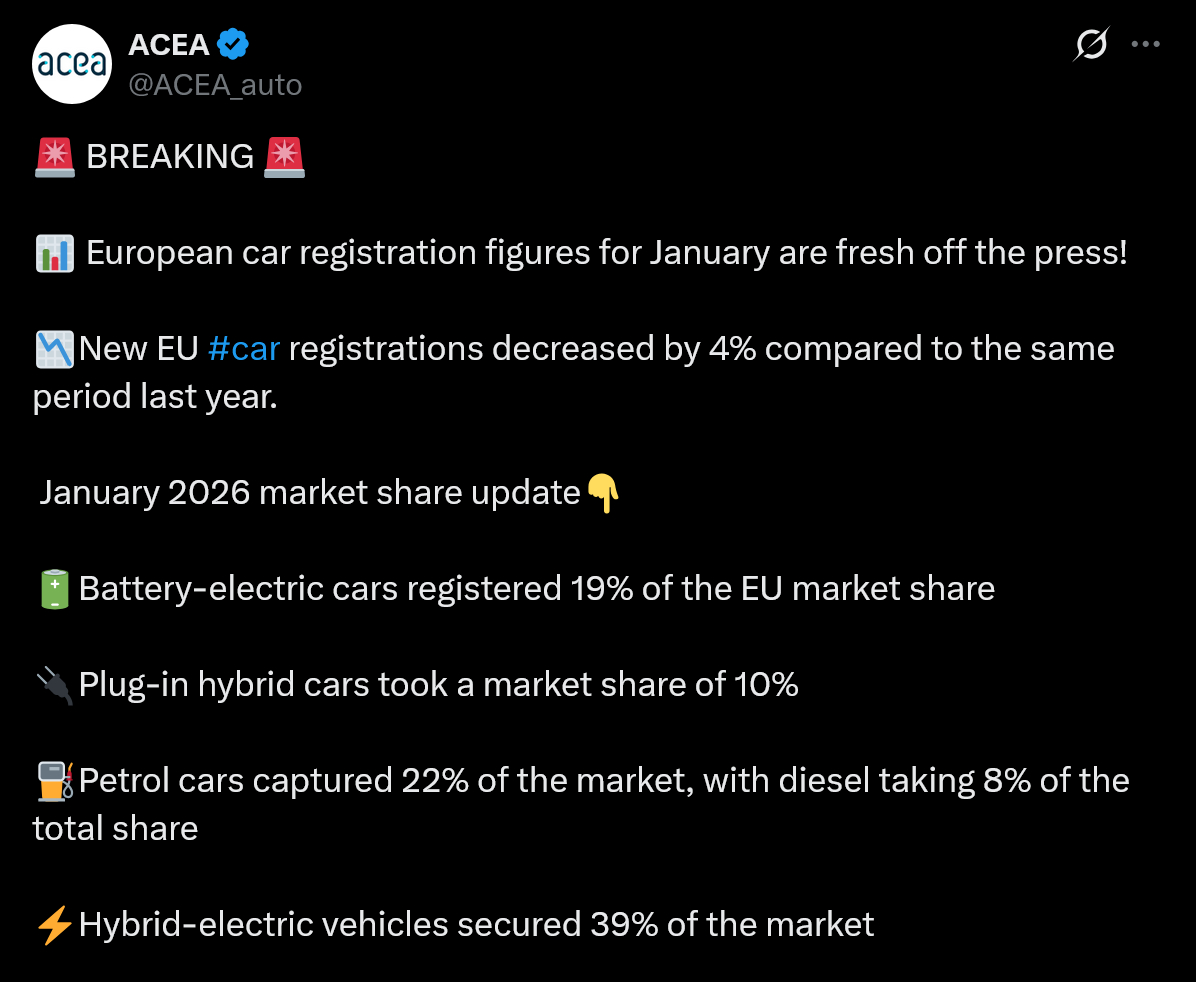This screenshot has width=1196, height=982.
Task: Click the bar chart emoji
Action: click(x=54, y=253)
